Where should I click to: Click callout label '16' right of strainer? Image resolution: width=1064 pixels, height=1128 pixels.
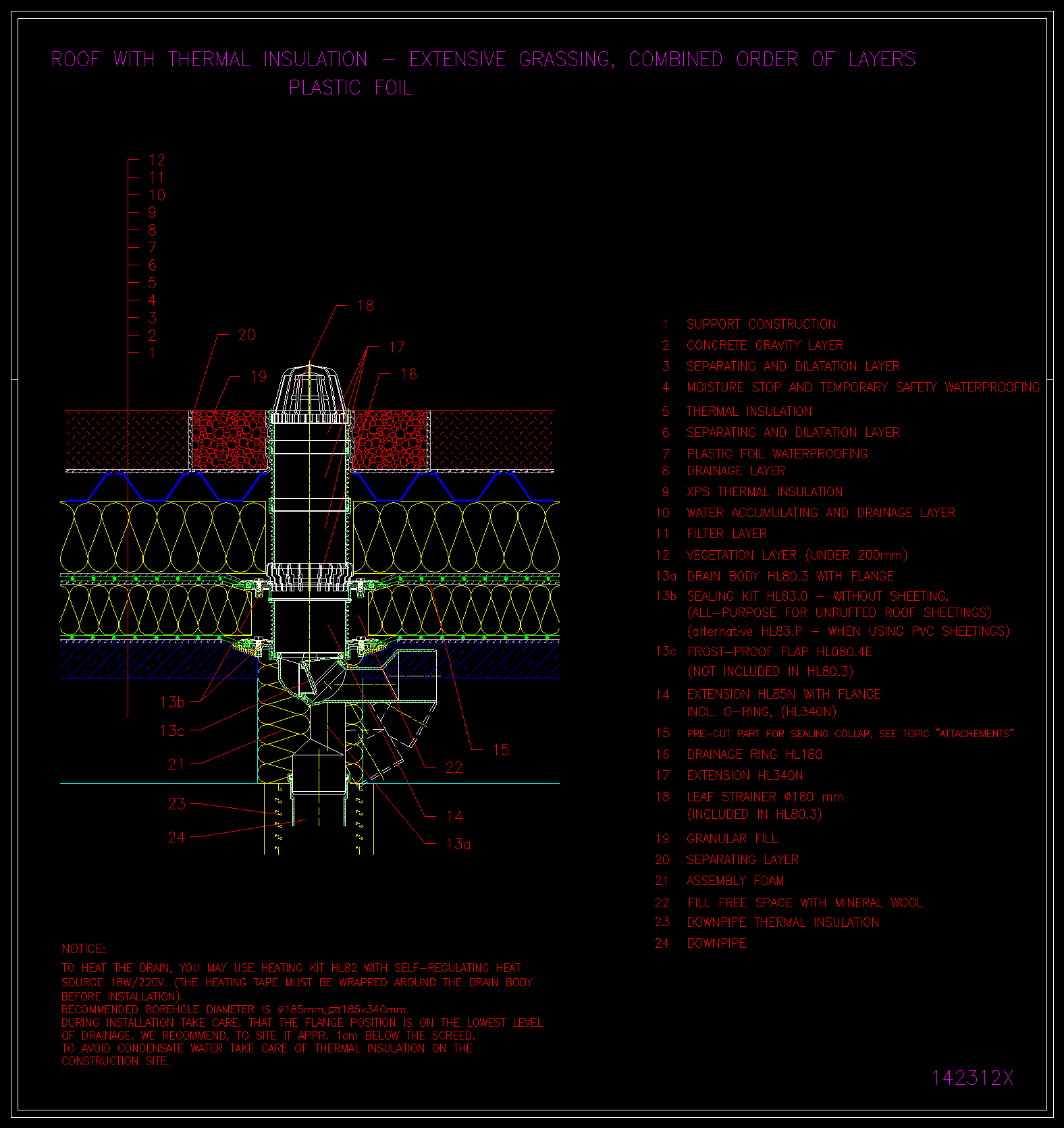click(408, 375)
